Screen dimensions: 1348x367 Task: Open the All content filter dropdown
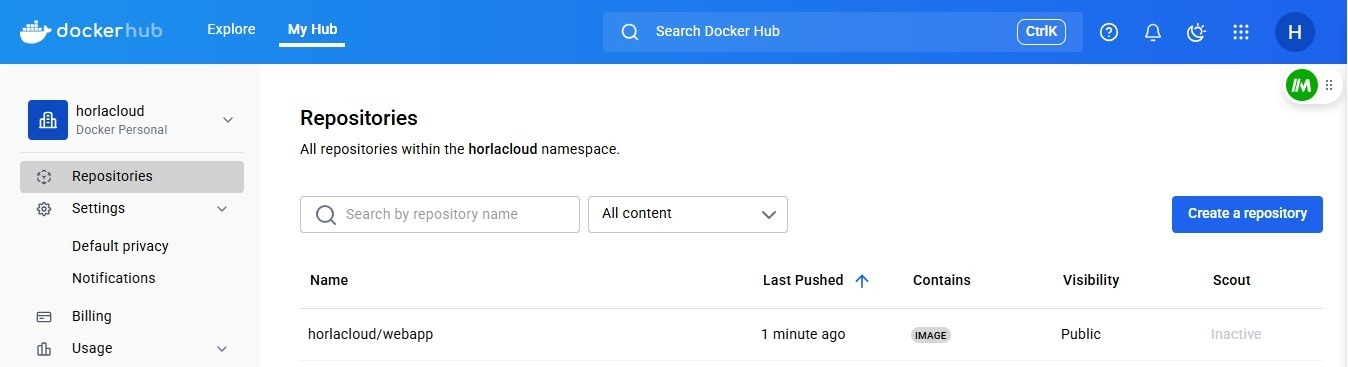click(x=688, y=214)
